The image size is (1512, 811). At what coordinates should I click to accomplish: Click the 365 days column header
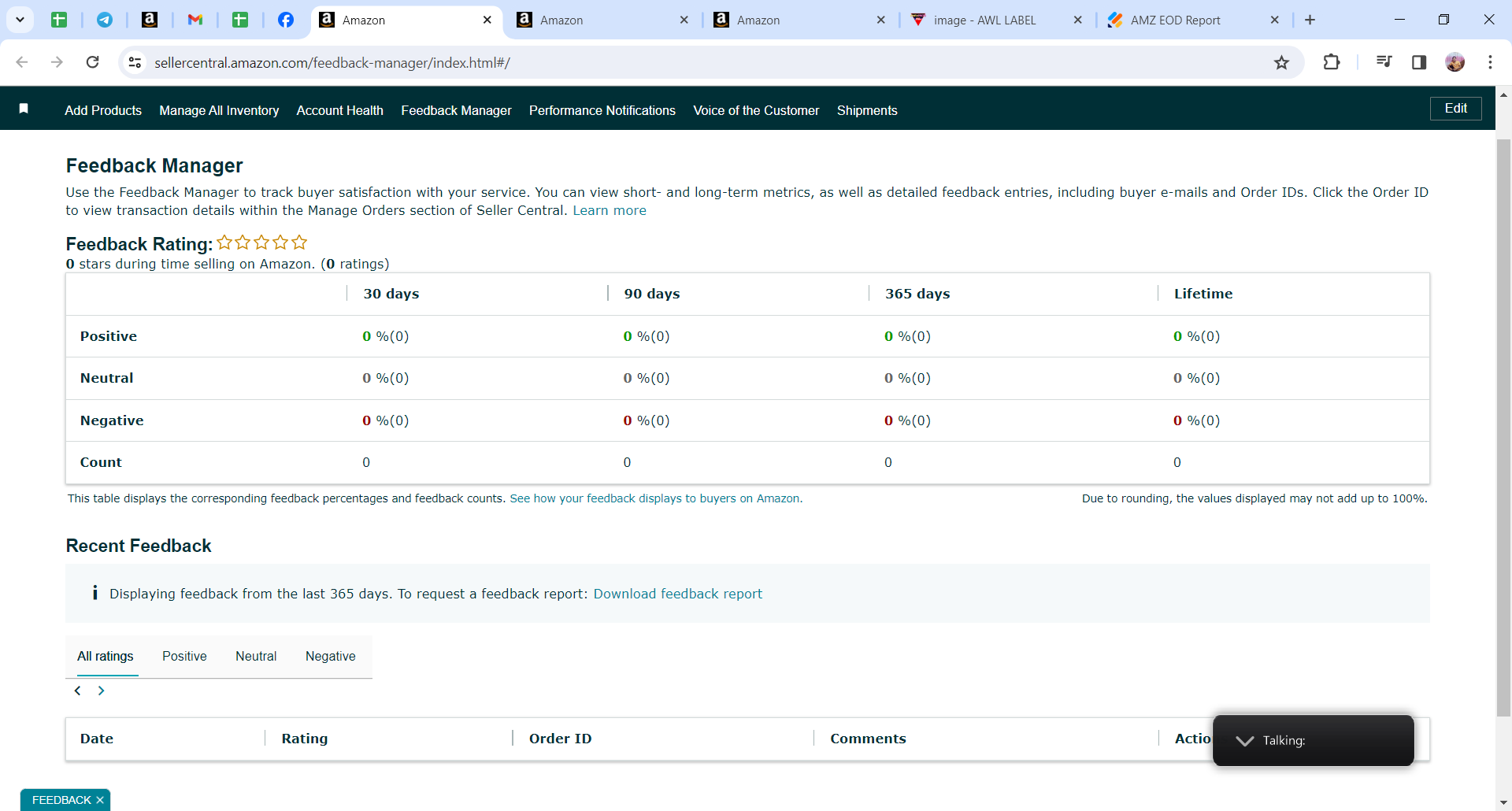(x=917, y=294)
